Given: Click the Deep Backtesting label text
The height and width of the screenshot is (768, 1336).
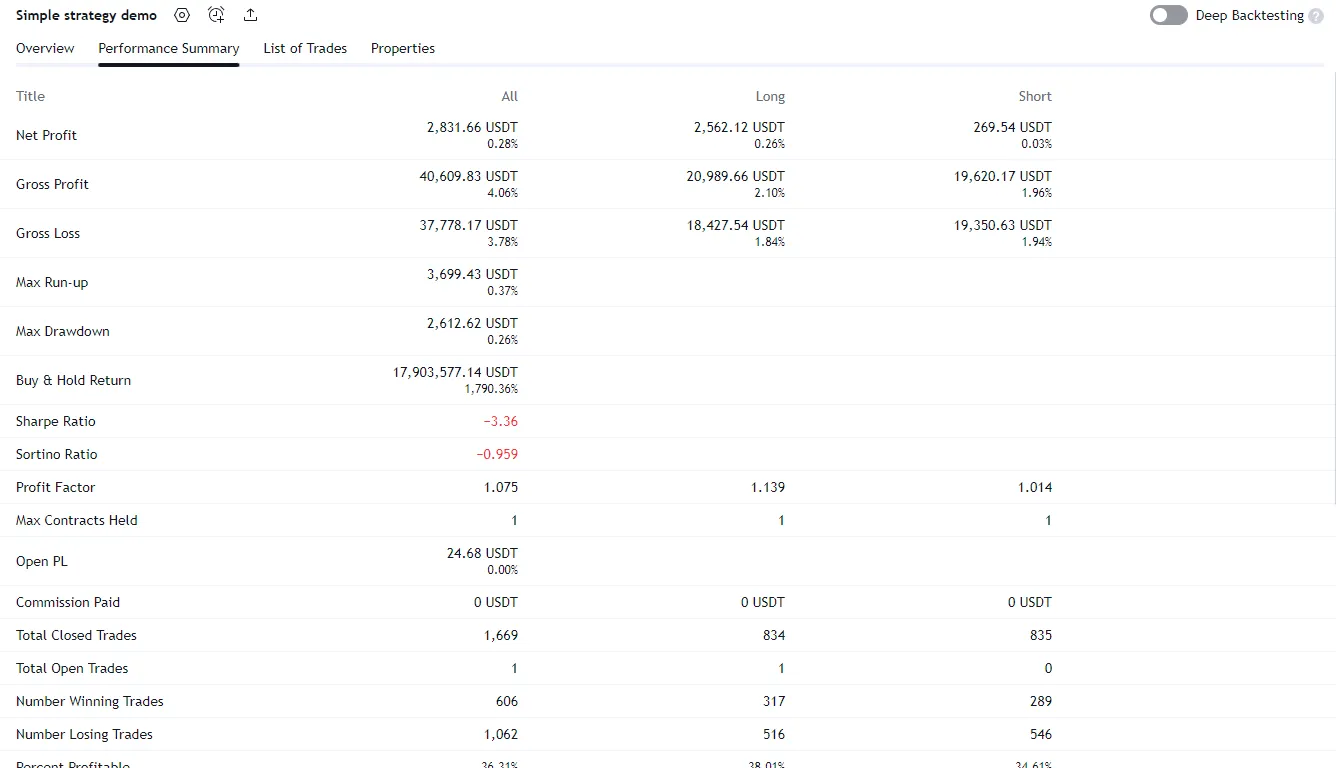Looking at the screenshot, I should [1249, 15].
